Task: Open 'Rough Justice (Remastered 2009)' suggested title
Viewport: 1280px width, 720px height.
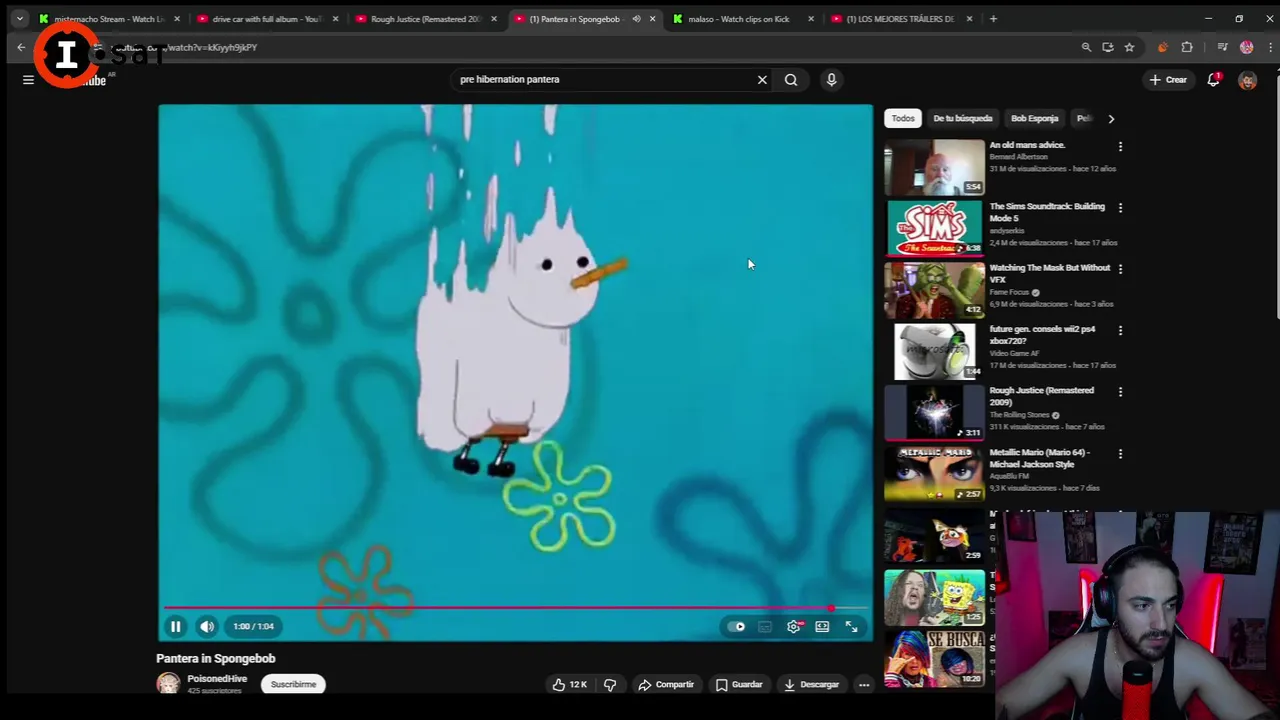Action: pyautogui.click(x=1041, y=396)
